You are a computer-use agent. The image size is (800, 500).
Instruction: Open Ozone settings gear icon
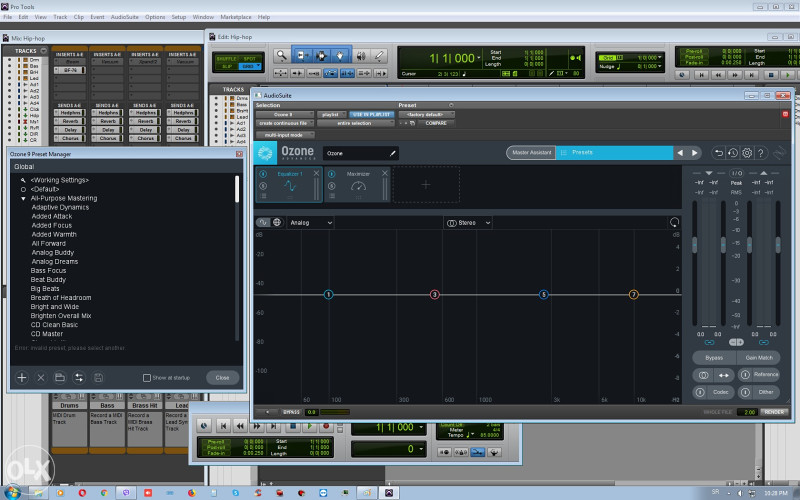tap(747, 153)
